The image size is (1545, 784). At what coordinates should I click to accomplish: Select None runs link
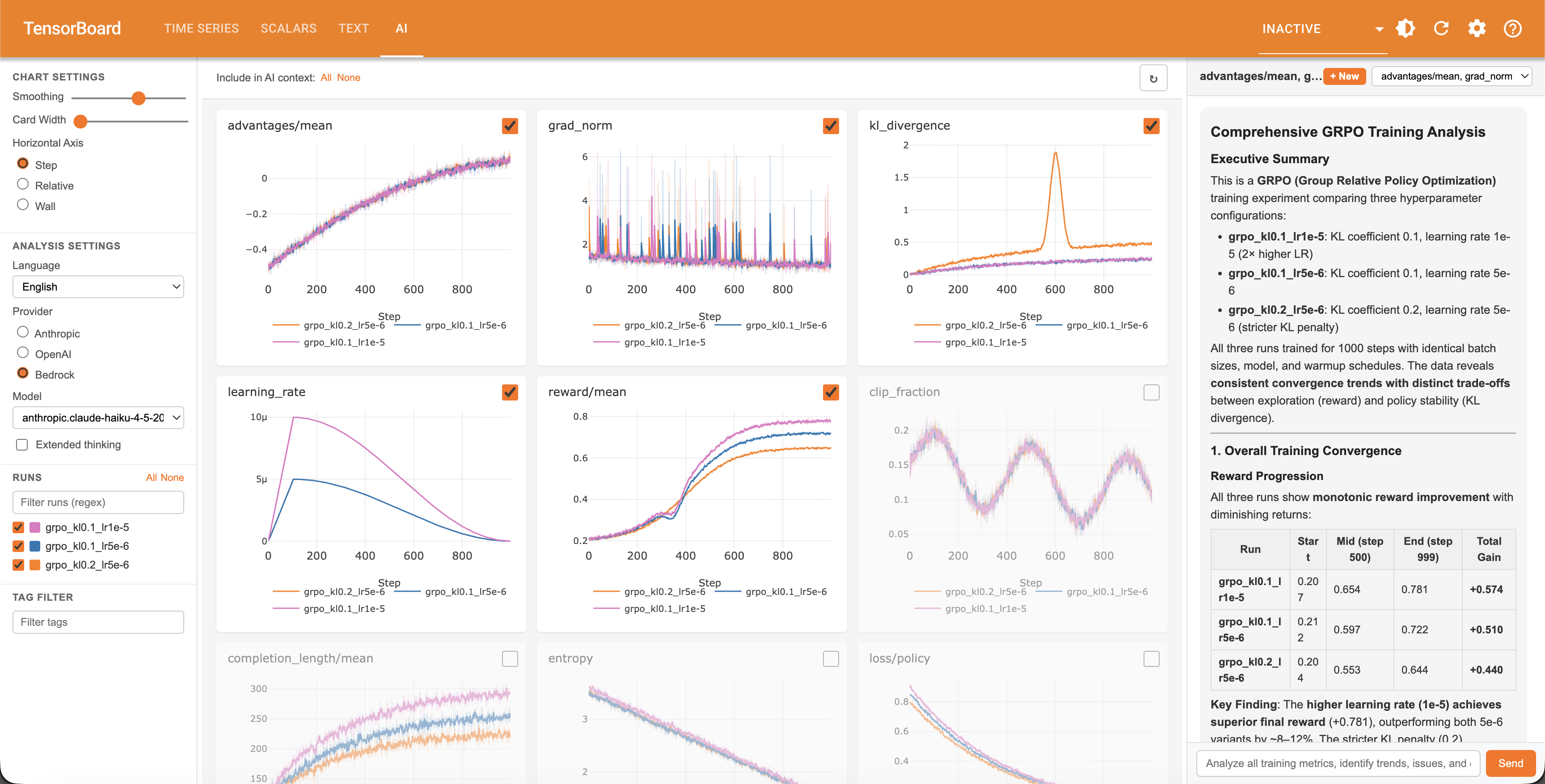click(172, 477)
